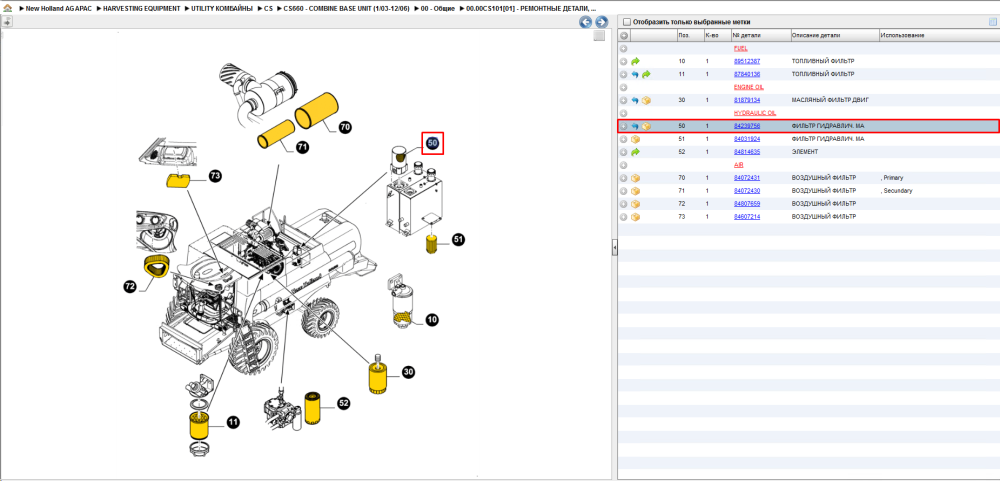Image resolution: width=1000 pixels, height=481 pixels.
Task: Click the plus icon on row 84814635
Action: [x=624, y=152]
